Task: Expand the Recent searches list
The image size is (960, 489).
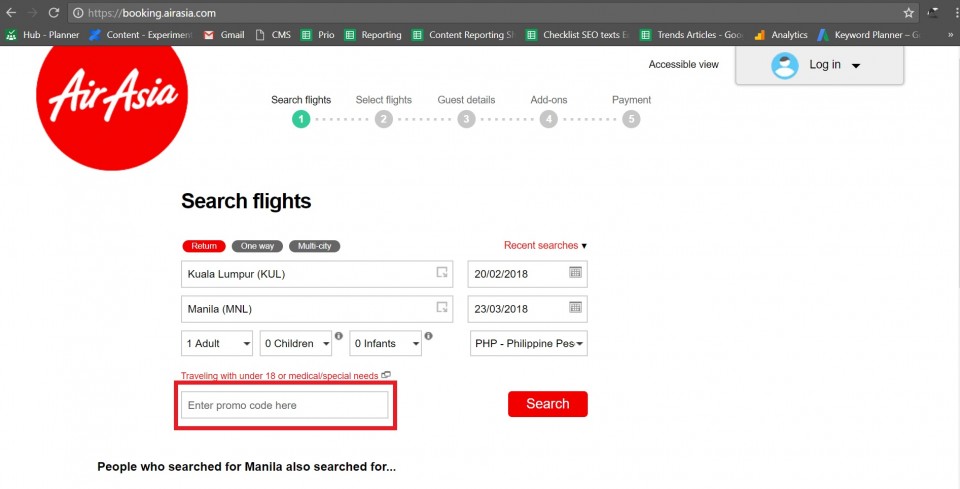Action: pos(545,245)
